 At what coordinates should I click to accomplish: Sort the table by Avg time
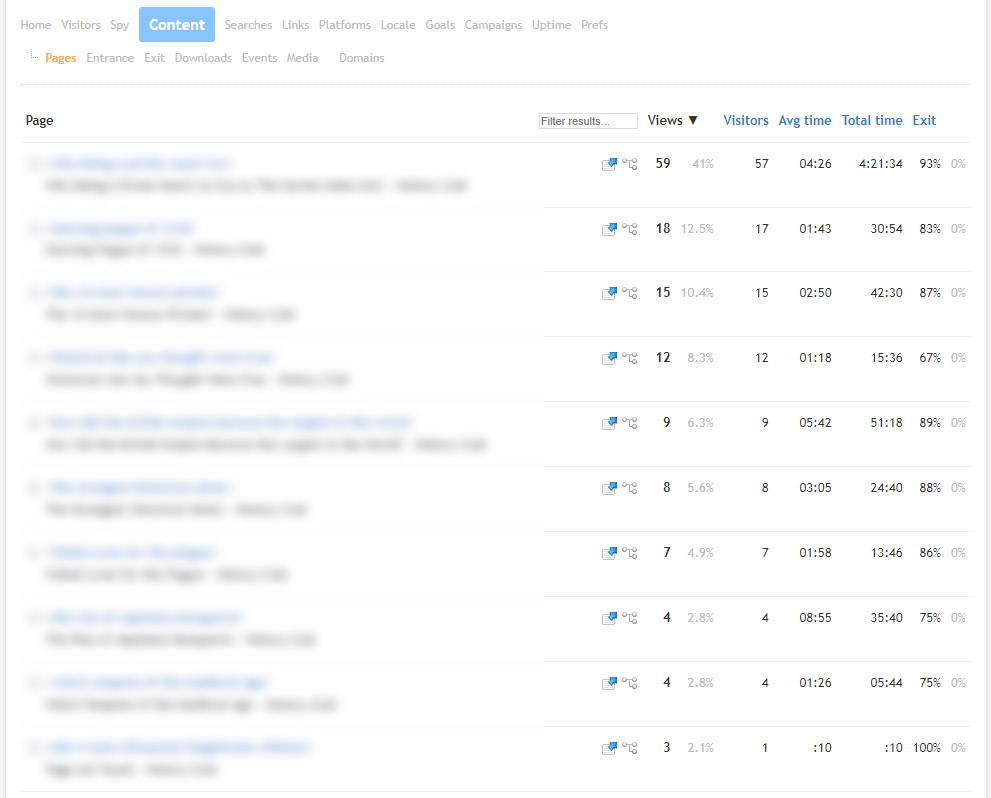(x=804, y=120)
